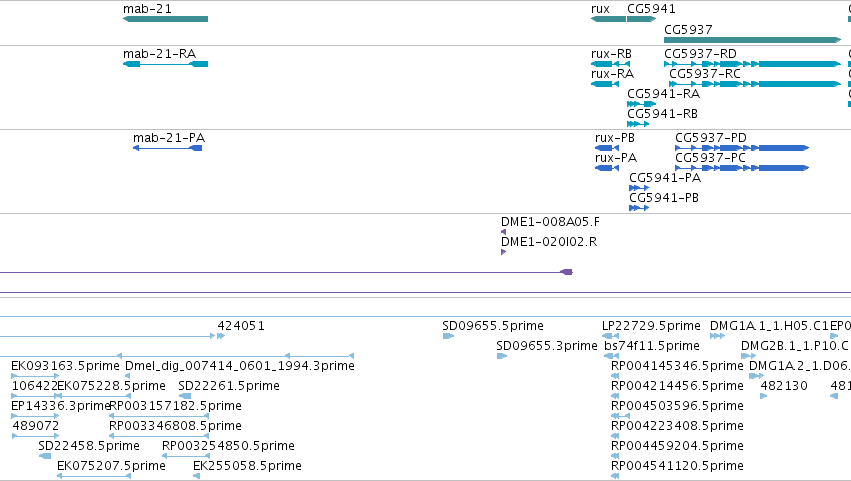Click the RP004223408.5prime label
This screenshot has width=851, height=481.
click(677, 426)
